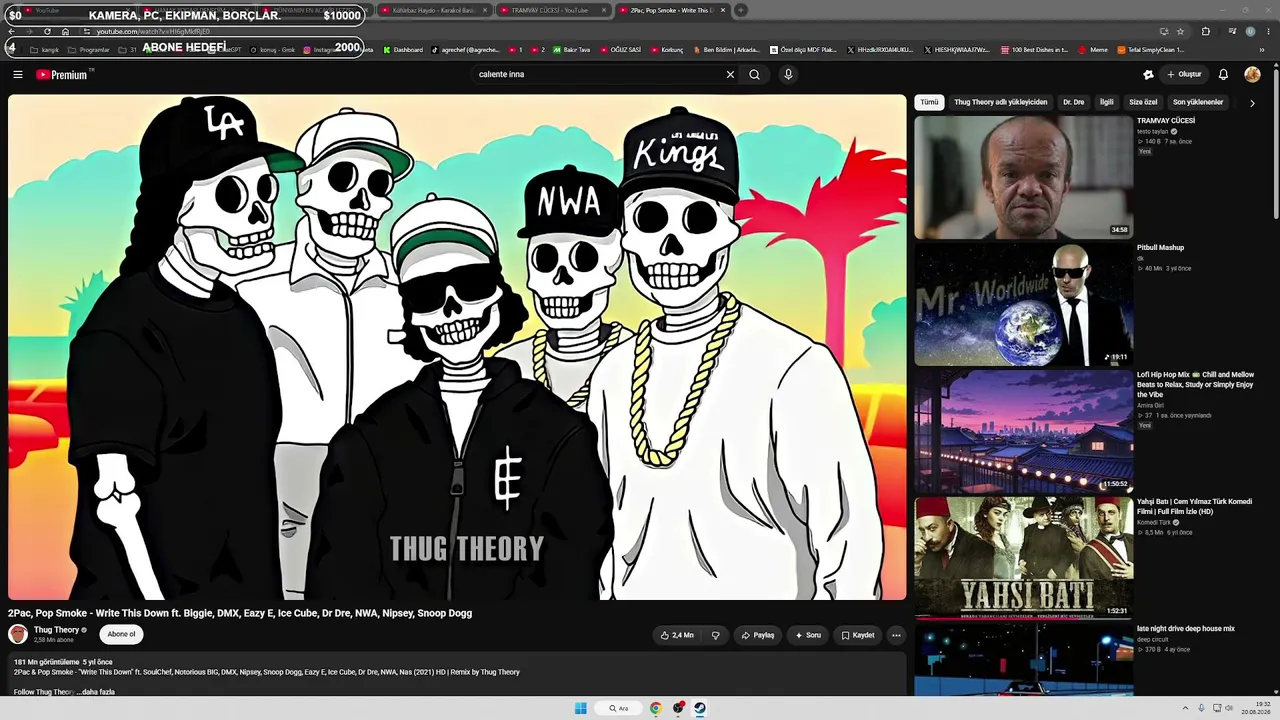Screen dimensions: 1280x720
Task: Select the Son yüklenenler filter chip
Action: 1198,102
